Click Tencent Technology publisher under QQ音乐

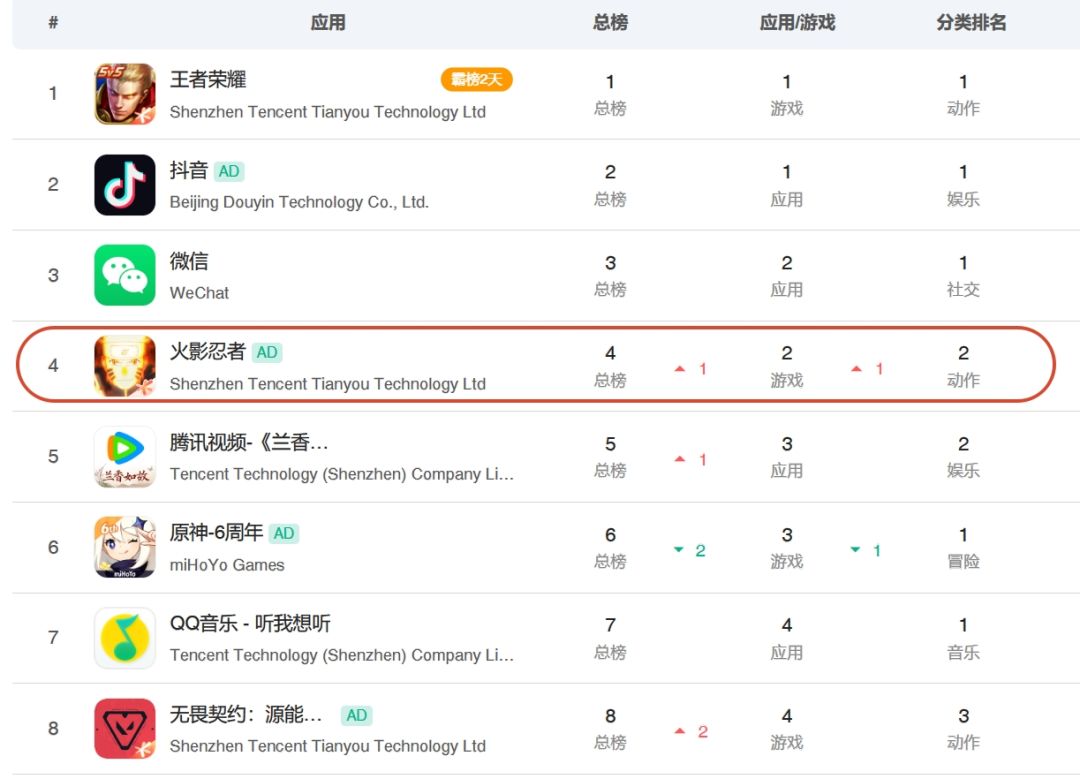click(x=342, y=656)
